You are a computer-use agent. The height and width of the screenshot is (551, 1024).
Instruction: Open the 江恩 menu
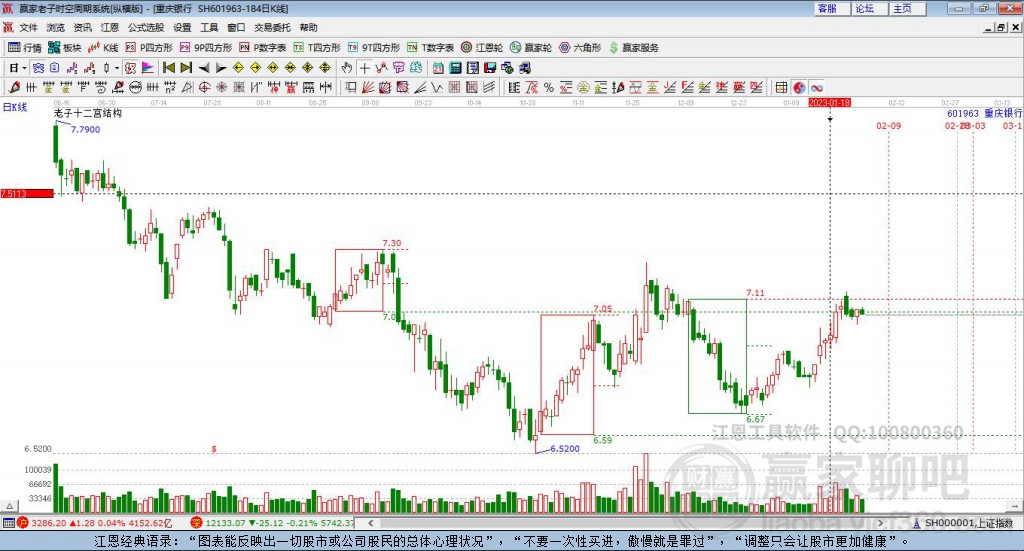pos(110,27)
